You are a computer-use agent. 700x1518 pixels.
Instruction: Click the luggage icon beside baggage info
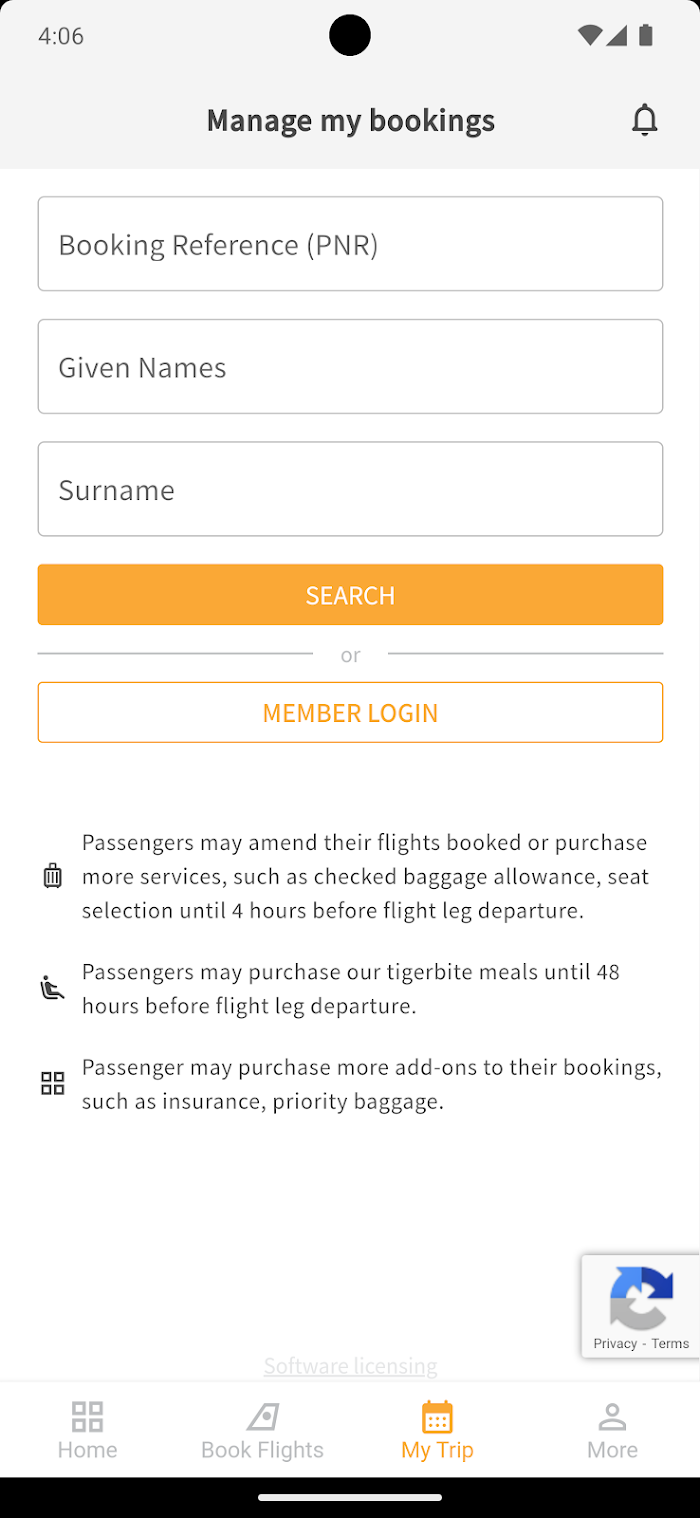click(x=53, y=876)
